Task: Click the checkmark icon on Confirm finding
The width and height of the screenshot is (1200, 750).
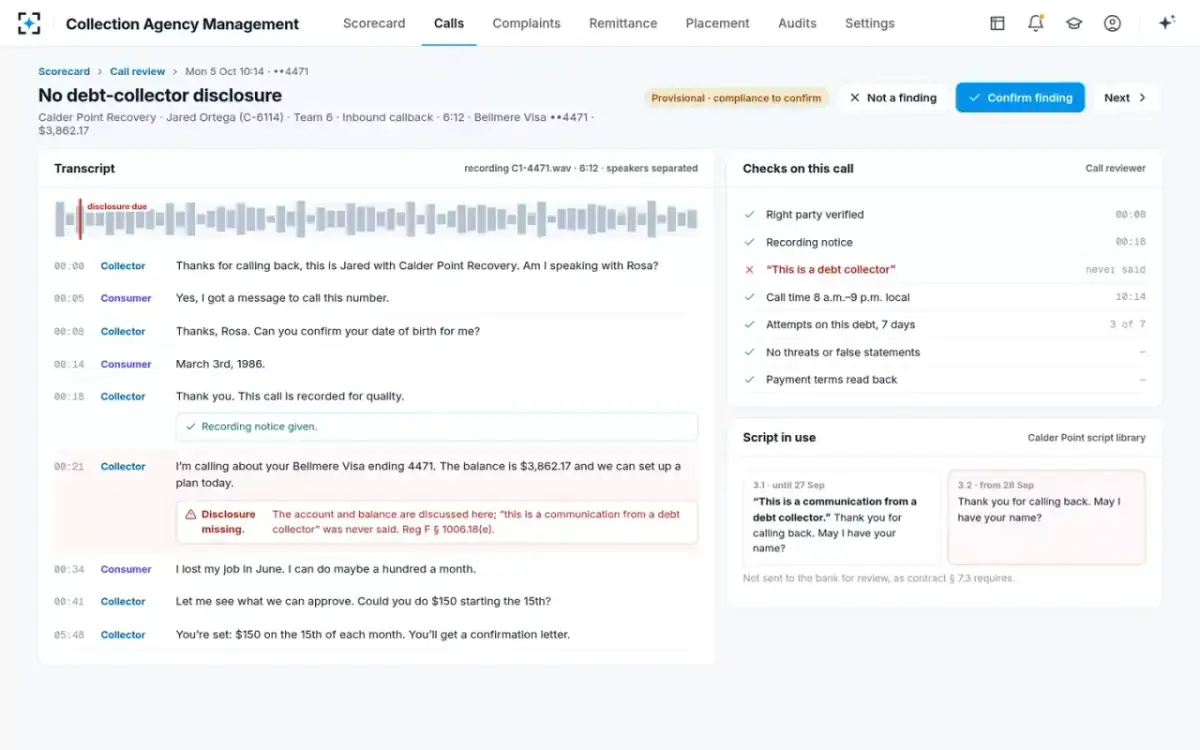Action: pos(974,98)
